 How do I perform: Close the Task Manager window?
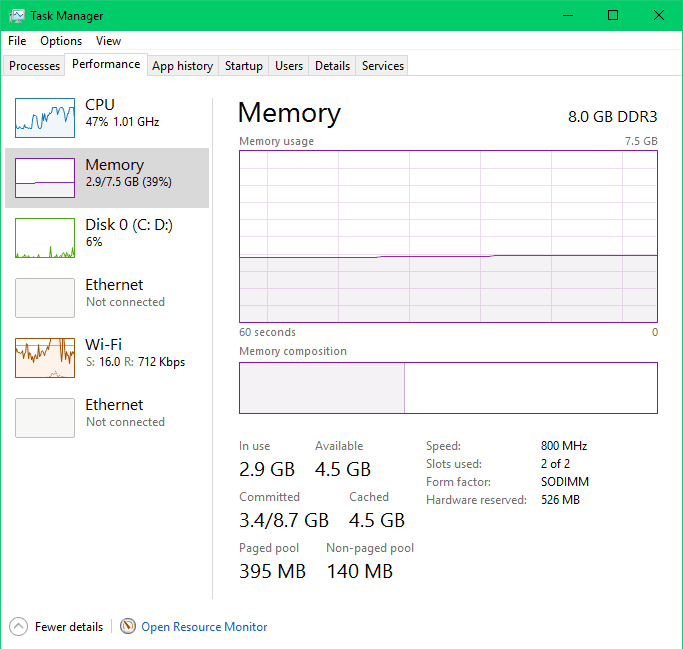click(x=659, y=16)
